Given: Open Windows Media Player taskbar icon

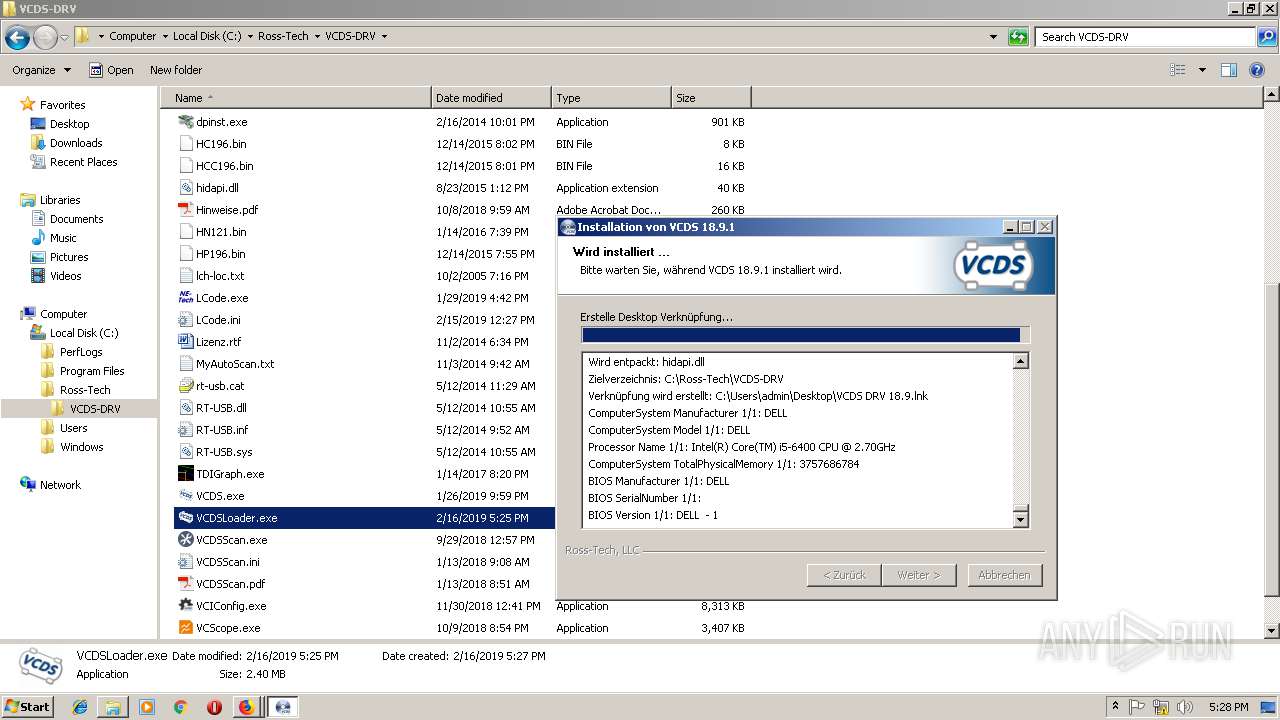Looking at the screenshot, I should coord(147,707).
